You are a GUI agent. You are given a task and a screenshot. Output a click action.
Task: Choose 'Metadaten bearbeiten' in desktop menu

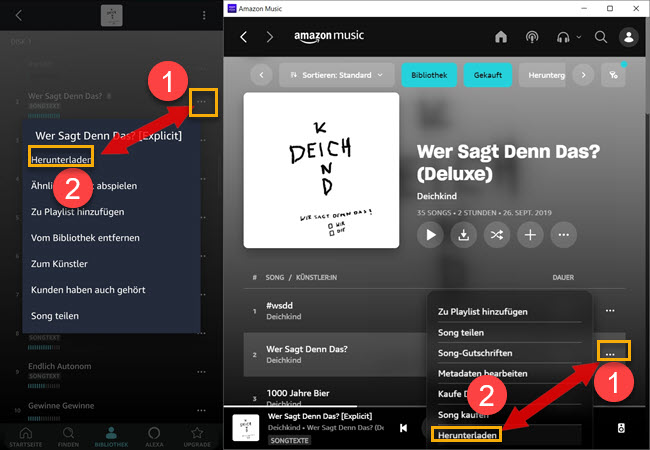[483, 373]
